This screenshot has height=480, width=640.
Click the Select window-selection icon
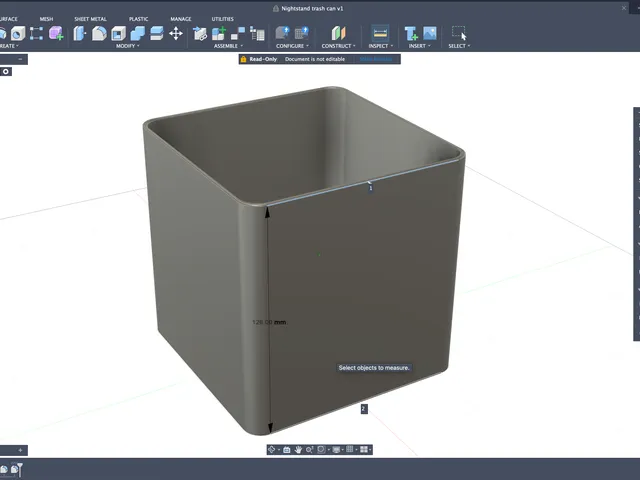459,33
